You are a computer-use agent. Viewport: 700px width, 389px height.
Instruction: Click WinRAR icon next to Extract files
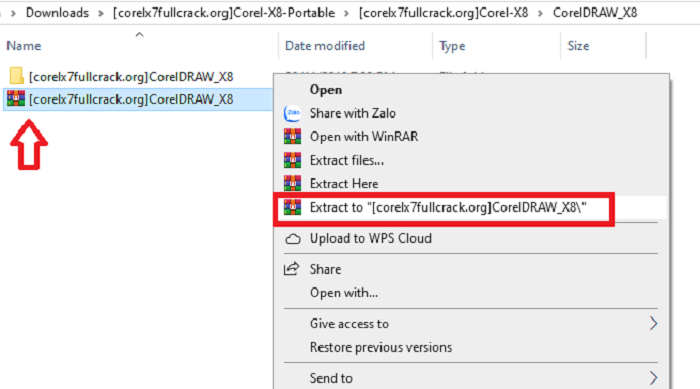pos(292,160)
